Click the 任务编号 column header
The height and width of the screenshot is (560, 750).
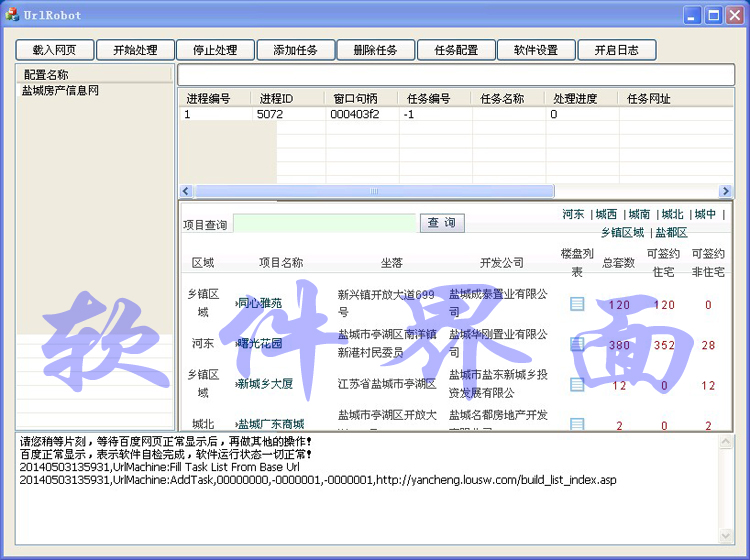[x=435, y=99]
